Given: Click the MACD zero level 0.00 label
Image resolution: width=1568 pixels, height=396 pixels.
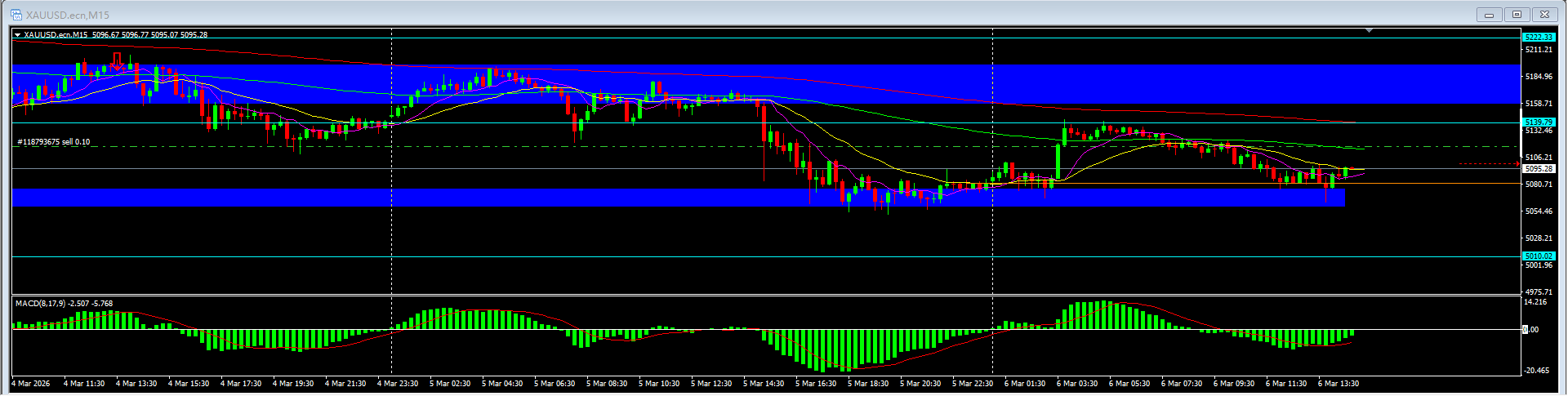Looking at the screenshot, I should point(1532,330).
